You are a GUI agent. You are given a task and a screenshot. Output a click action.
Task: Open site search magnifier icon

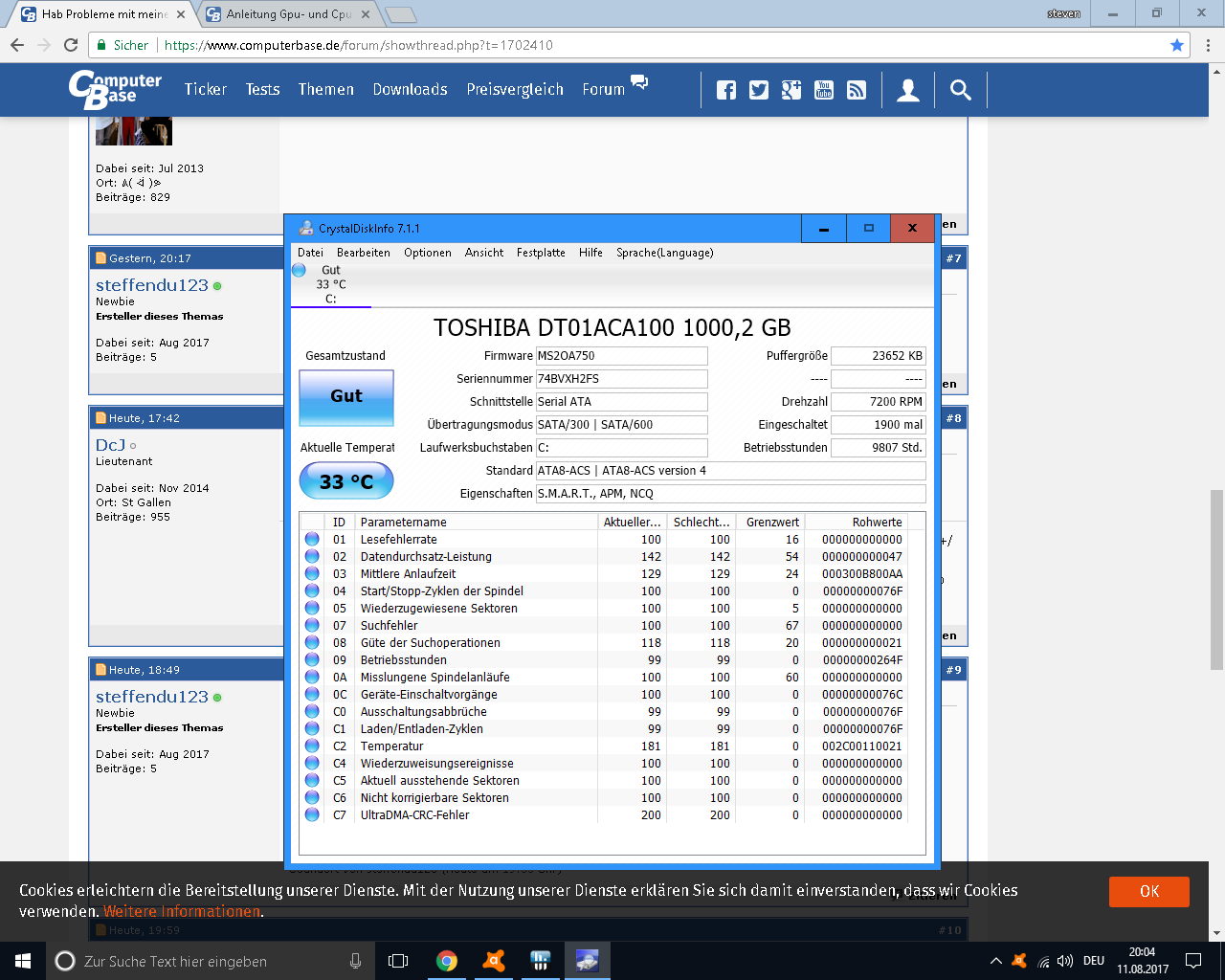click(960, 90)
